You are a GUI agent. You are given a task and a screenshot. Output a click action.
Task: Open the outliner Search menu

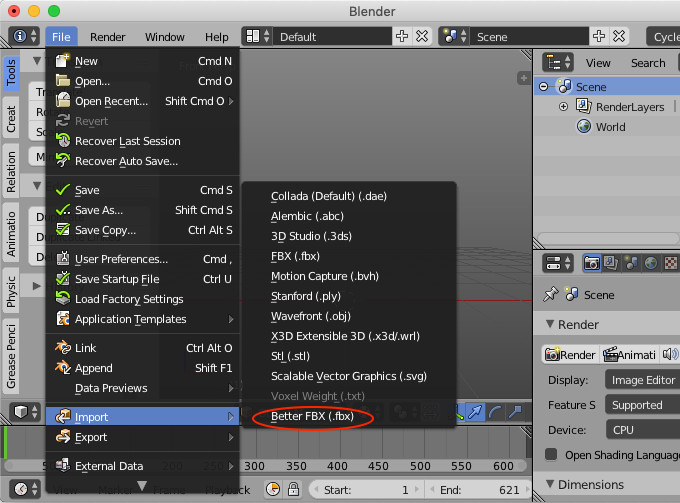(648, 63)
